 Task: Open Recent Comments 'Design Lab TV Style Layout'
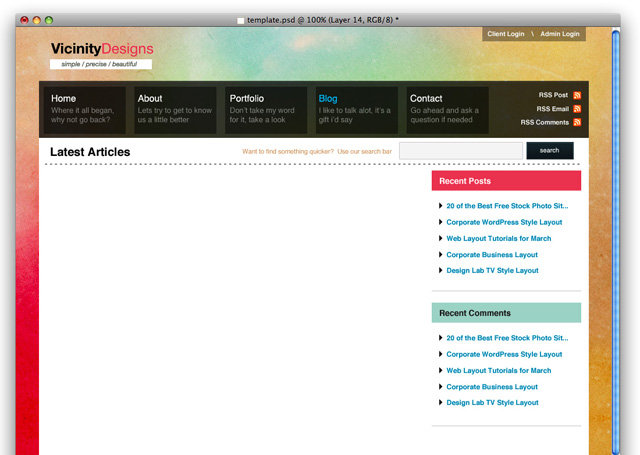(492, 403)
